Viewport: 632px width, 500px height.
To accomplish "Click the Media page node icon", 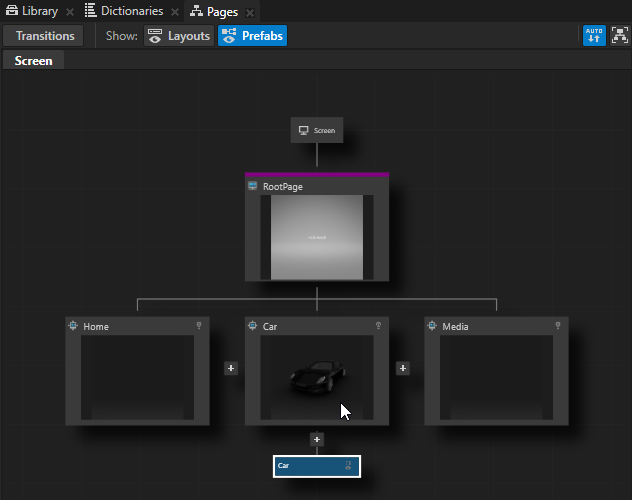I will click(433, 326).
